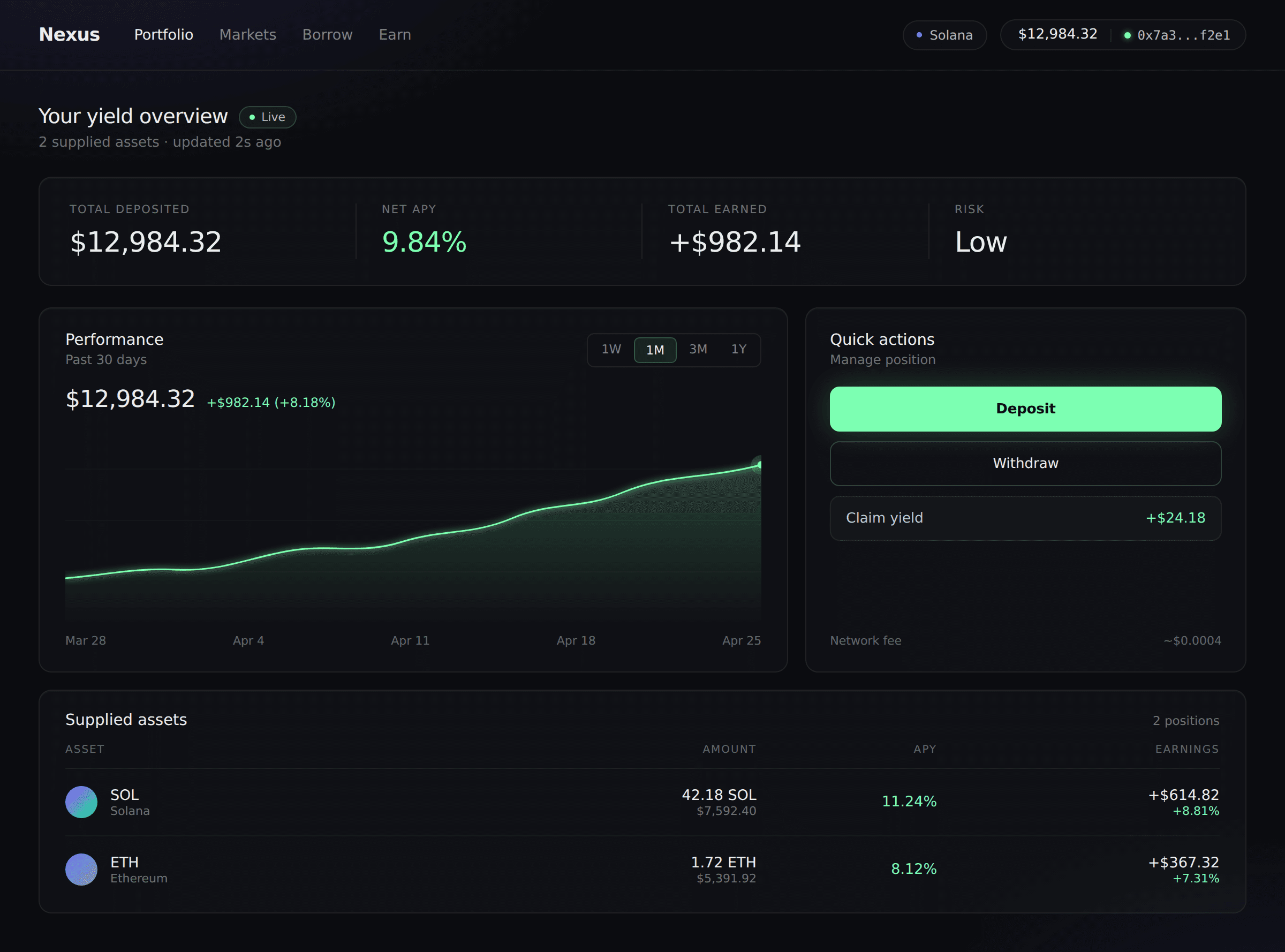Click the Apr 11 axis label
1285x952 pixels.
(x=410, y=640)
